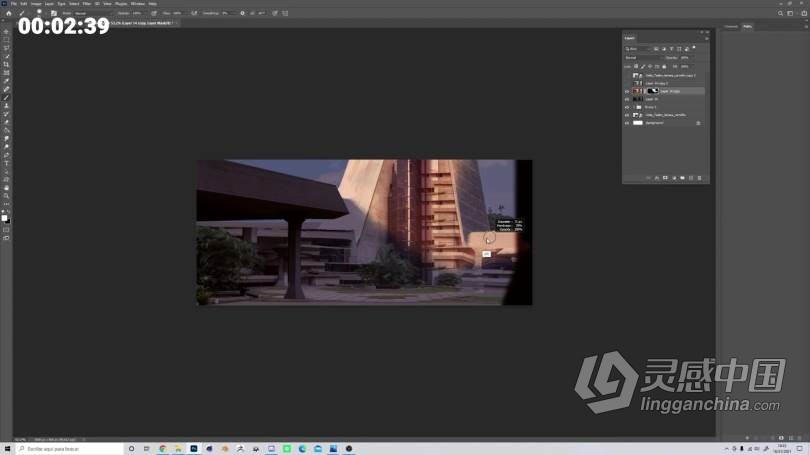
Task: Hide the Background layer
Action: coord(627,123)
